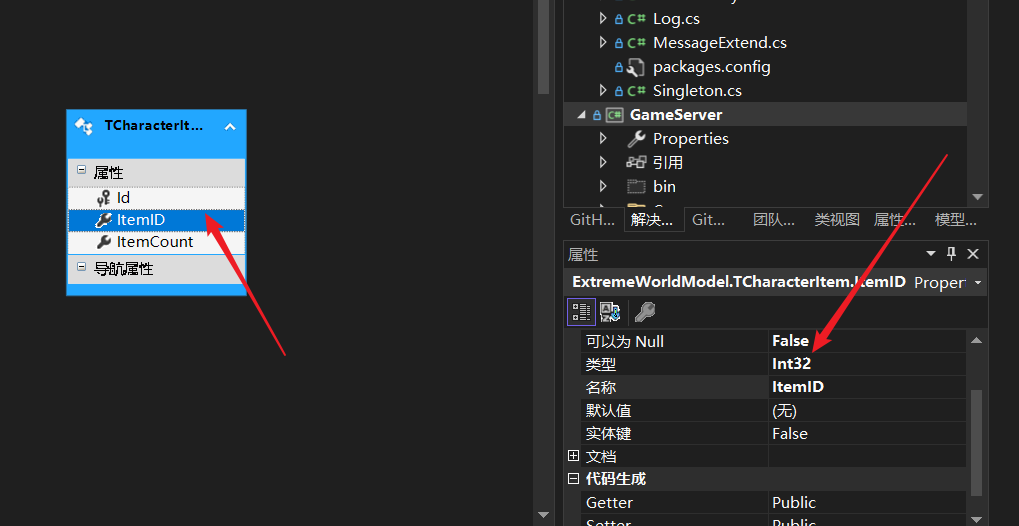The height and width of the screenshot is (526, 1019).
Task: Click the packages.config file icon
Action: (635, 67)
